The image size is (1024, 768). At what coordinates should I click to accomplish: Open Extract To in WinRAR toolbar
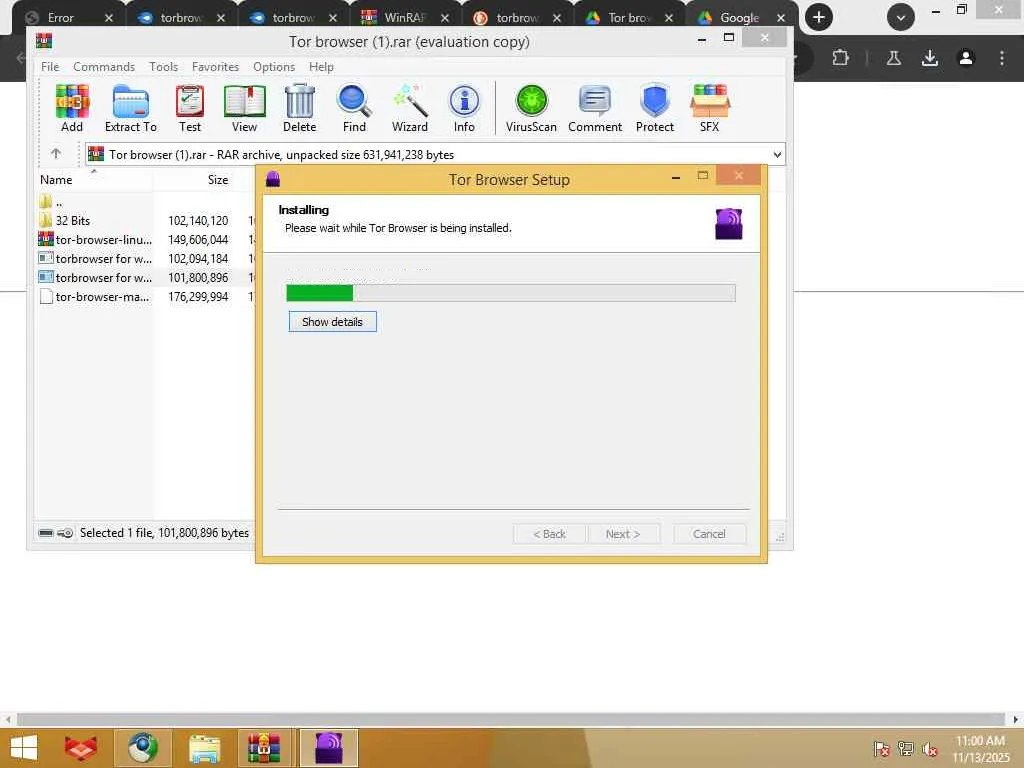pos(131,108)
